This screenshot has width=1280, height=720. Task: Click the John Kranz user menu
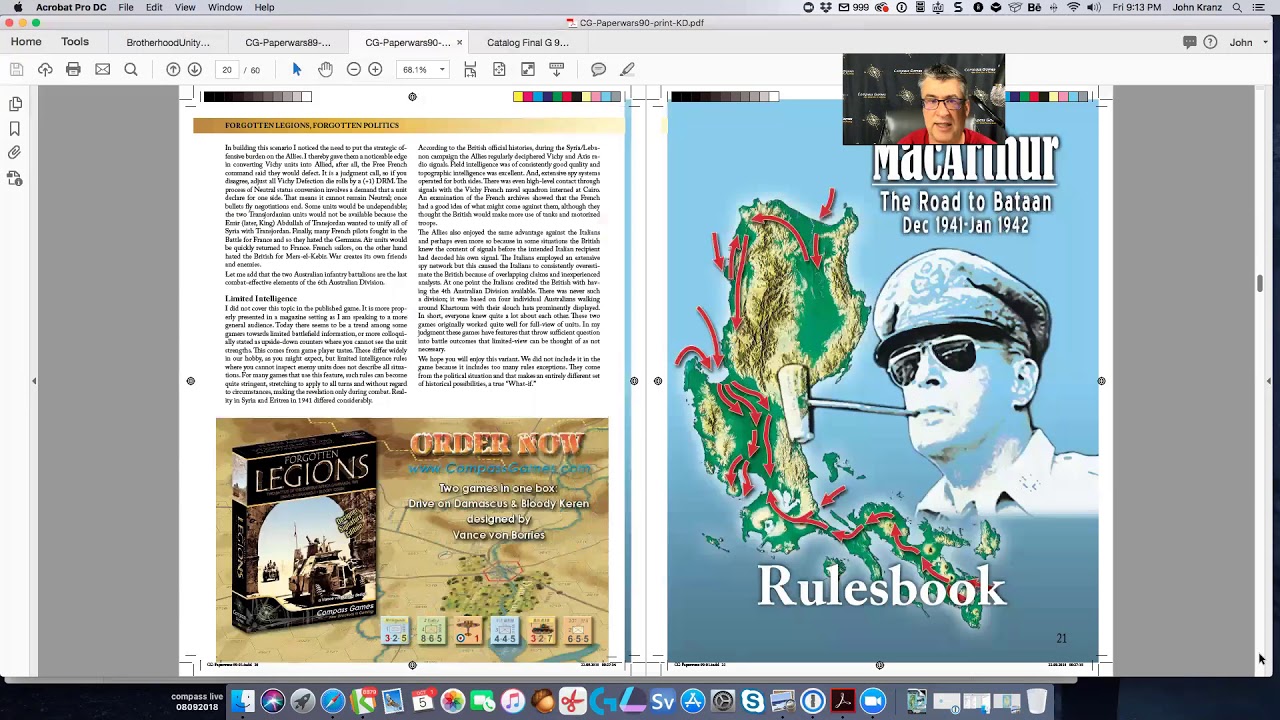click(1195, 7)
